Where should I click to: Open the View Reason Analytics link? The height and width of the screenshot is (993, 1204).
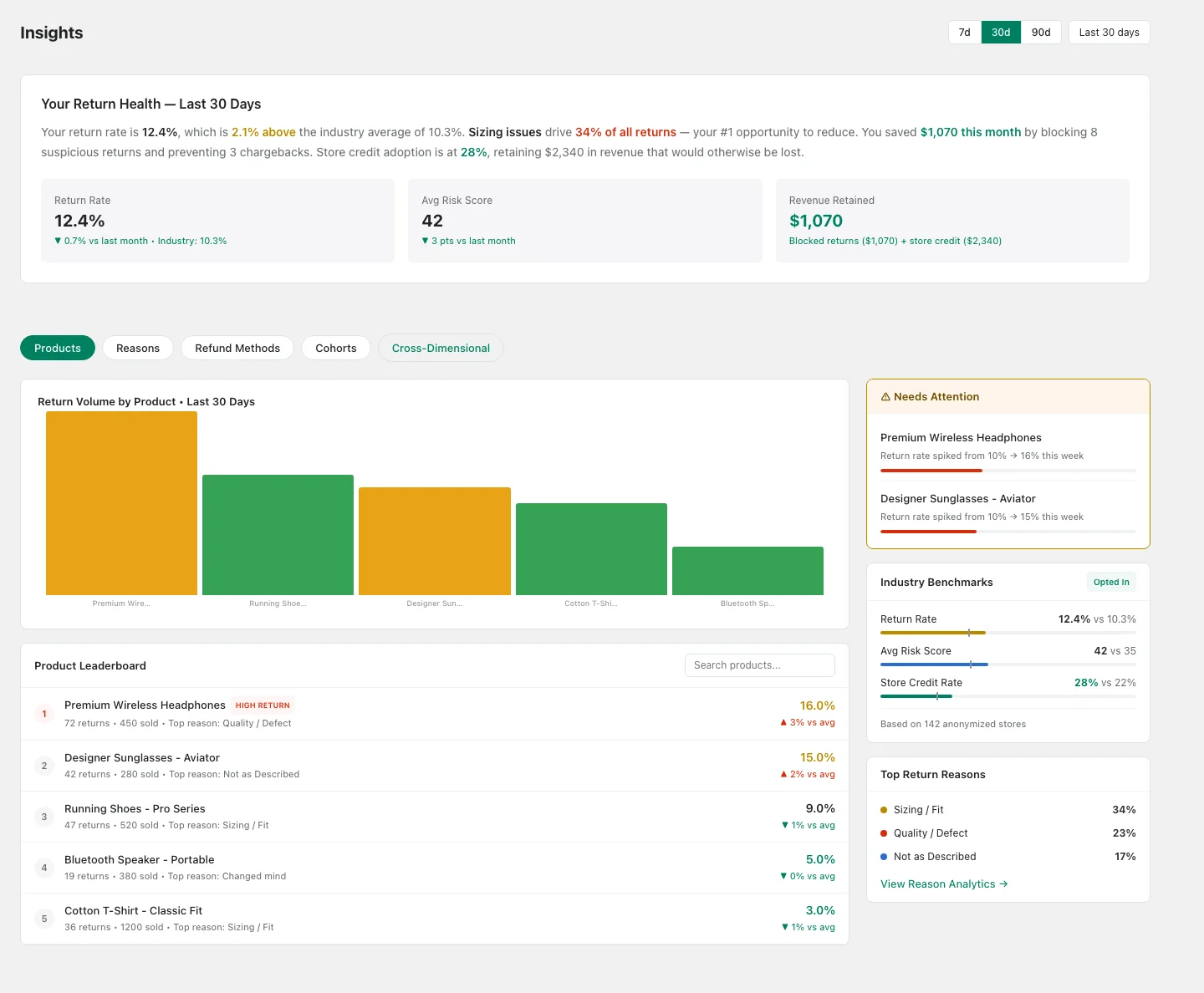[943, 884]
